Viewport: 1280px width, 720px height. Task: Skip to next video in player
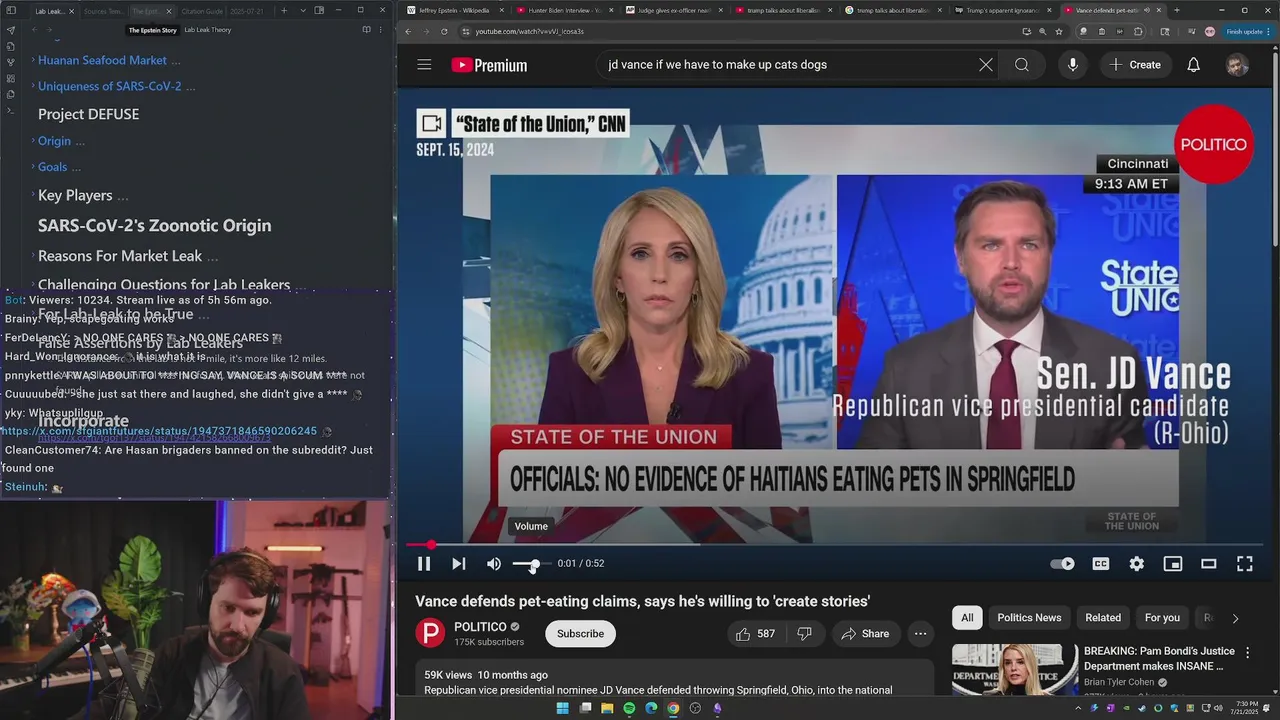pyautogui.click(x=458, y=564)
